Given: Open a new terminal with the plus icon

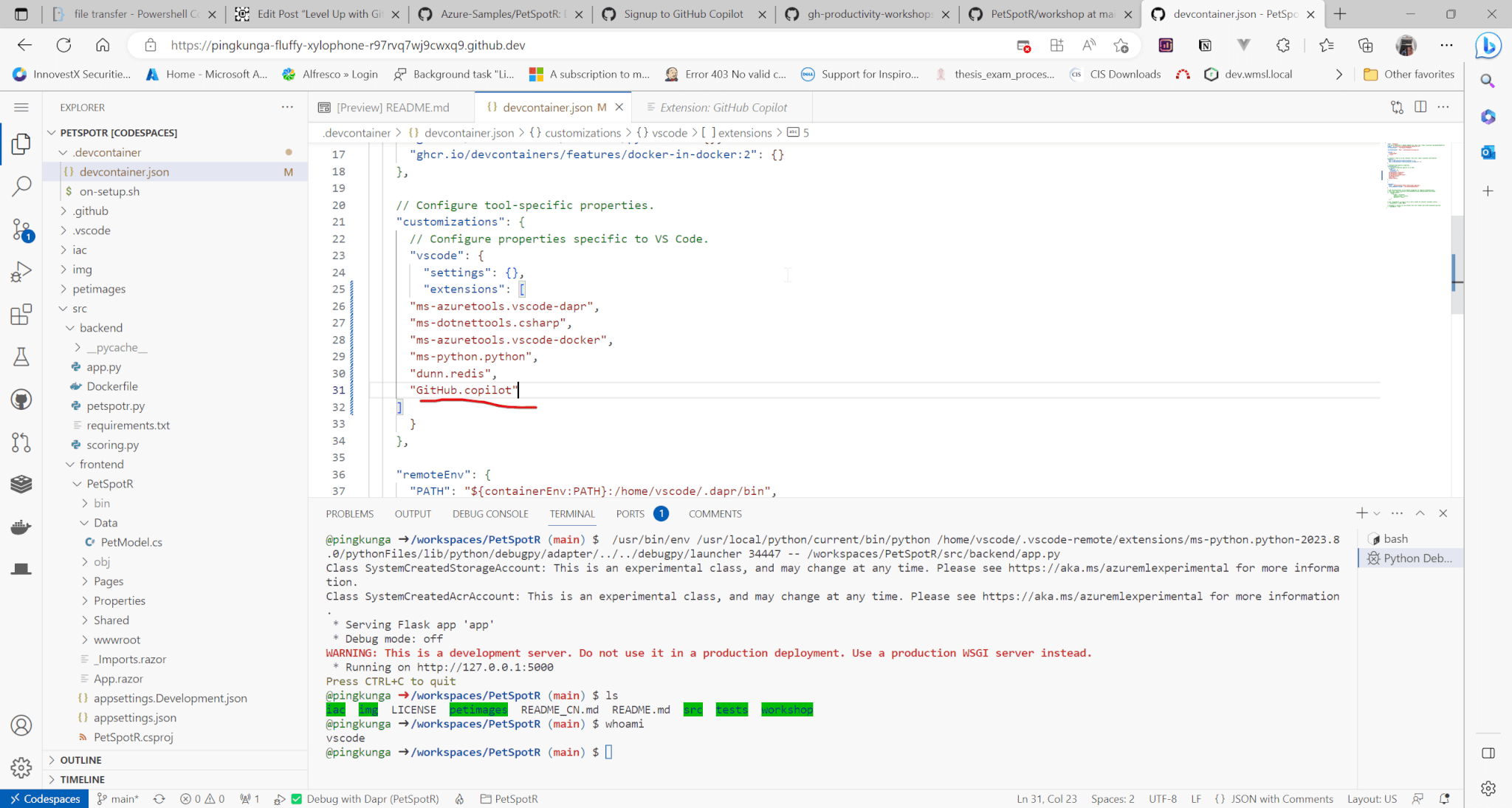Looking at the screenshot, I should (1361, 513).
